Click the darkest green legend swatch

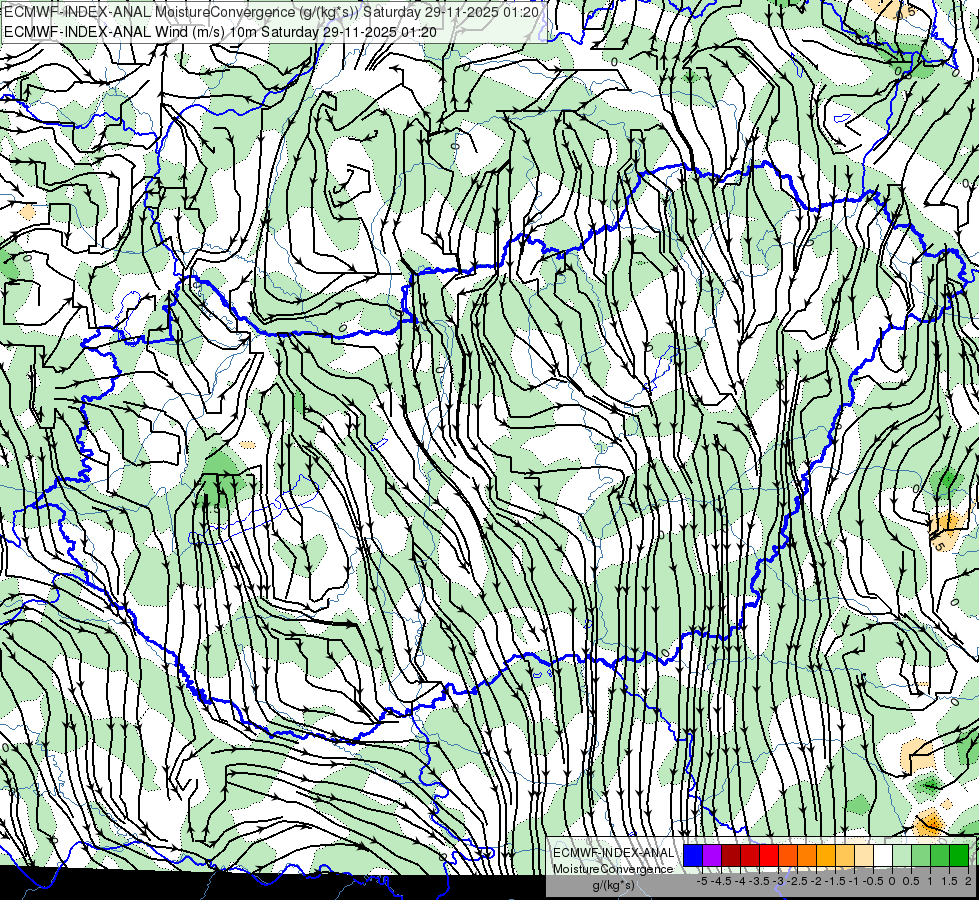(959, 855)
